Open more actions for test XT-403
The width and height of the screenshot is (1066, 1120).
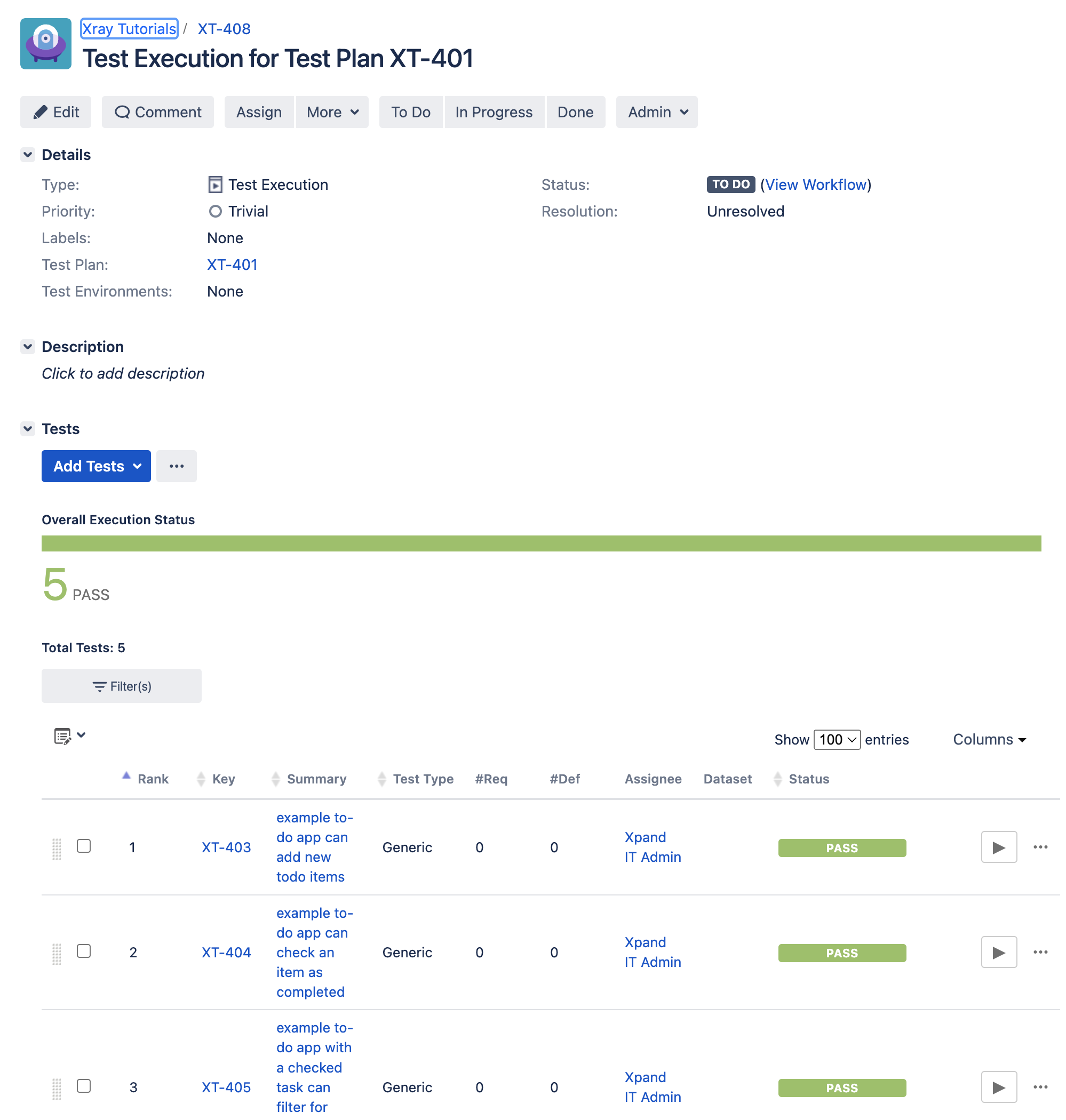tap(1040, 847)
